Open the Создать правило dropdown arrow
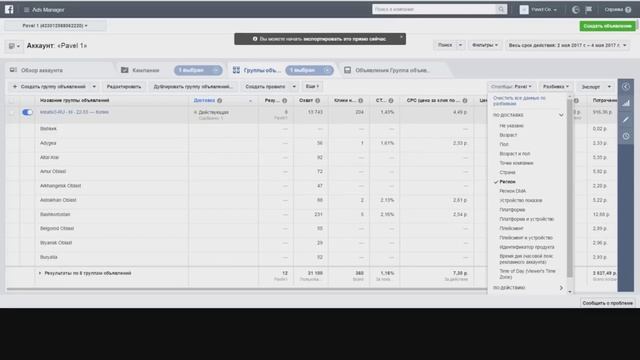 (x=294, y=87)
